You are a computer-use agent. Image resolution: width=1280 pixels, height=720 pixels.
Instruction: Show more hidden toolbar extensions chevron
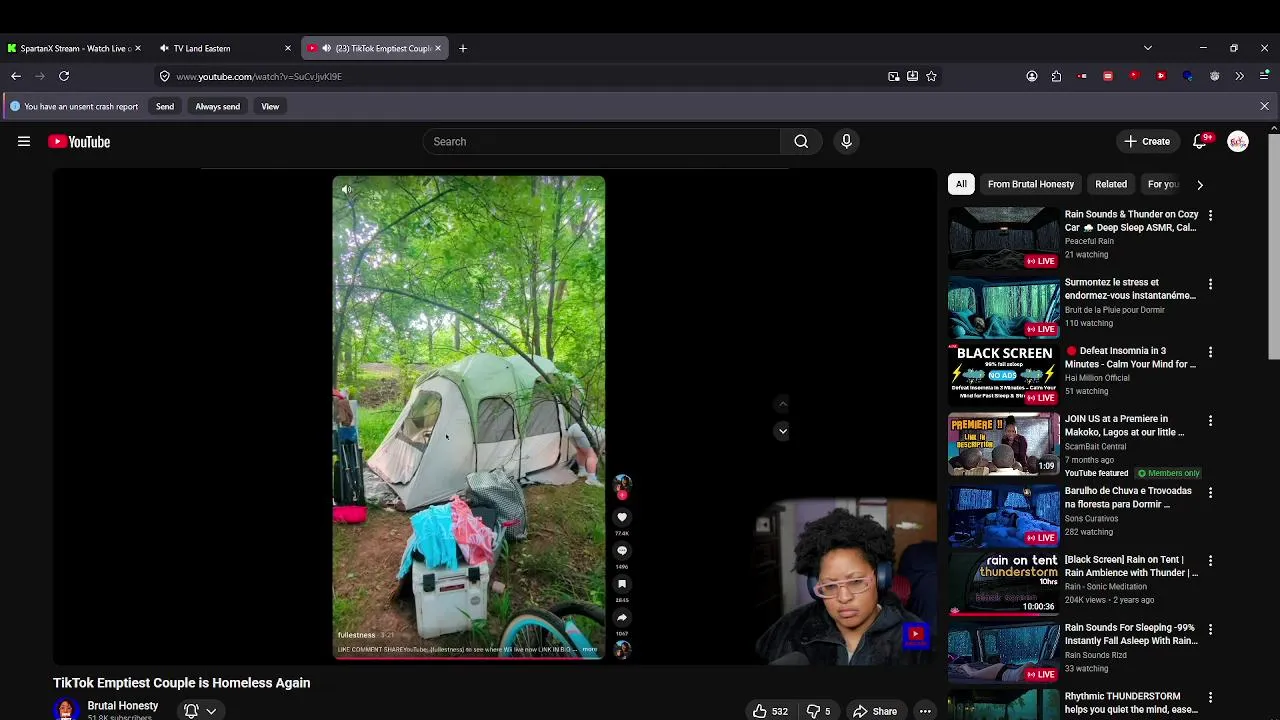coord(1239,76)
